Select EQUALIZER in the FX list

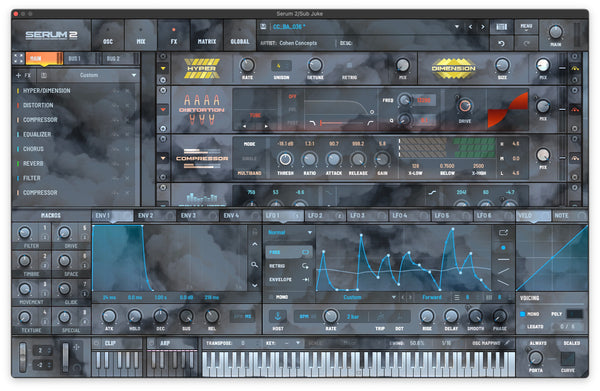(37, 134)
